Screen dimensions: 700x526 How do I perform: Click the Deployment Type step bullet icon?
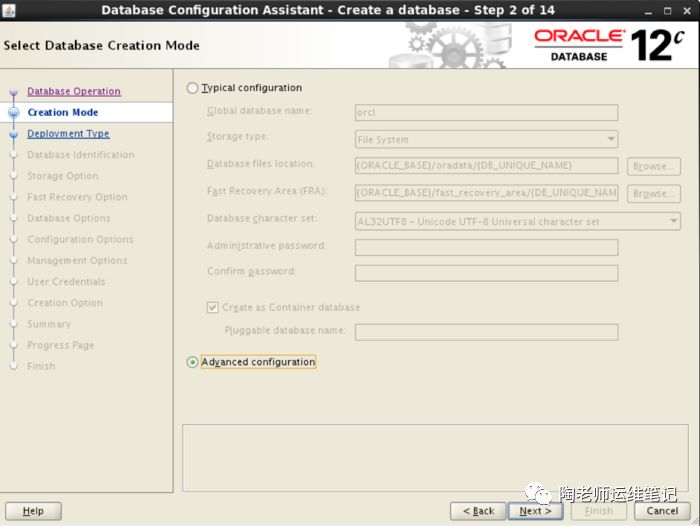pos(14,134)
